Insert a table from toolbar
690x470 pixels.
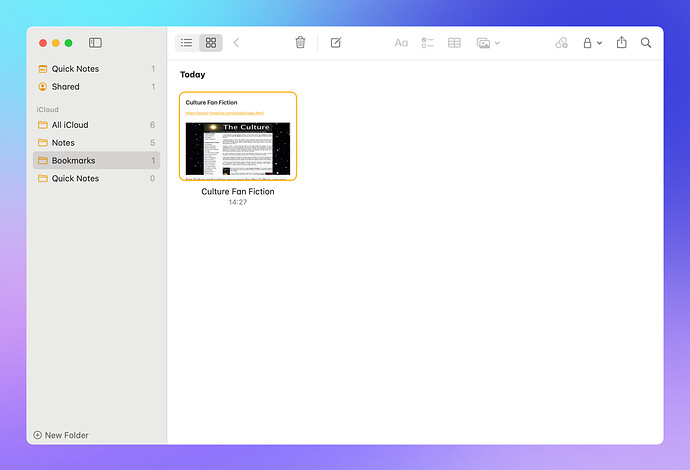point(454,43)
